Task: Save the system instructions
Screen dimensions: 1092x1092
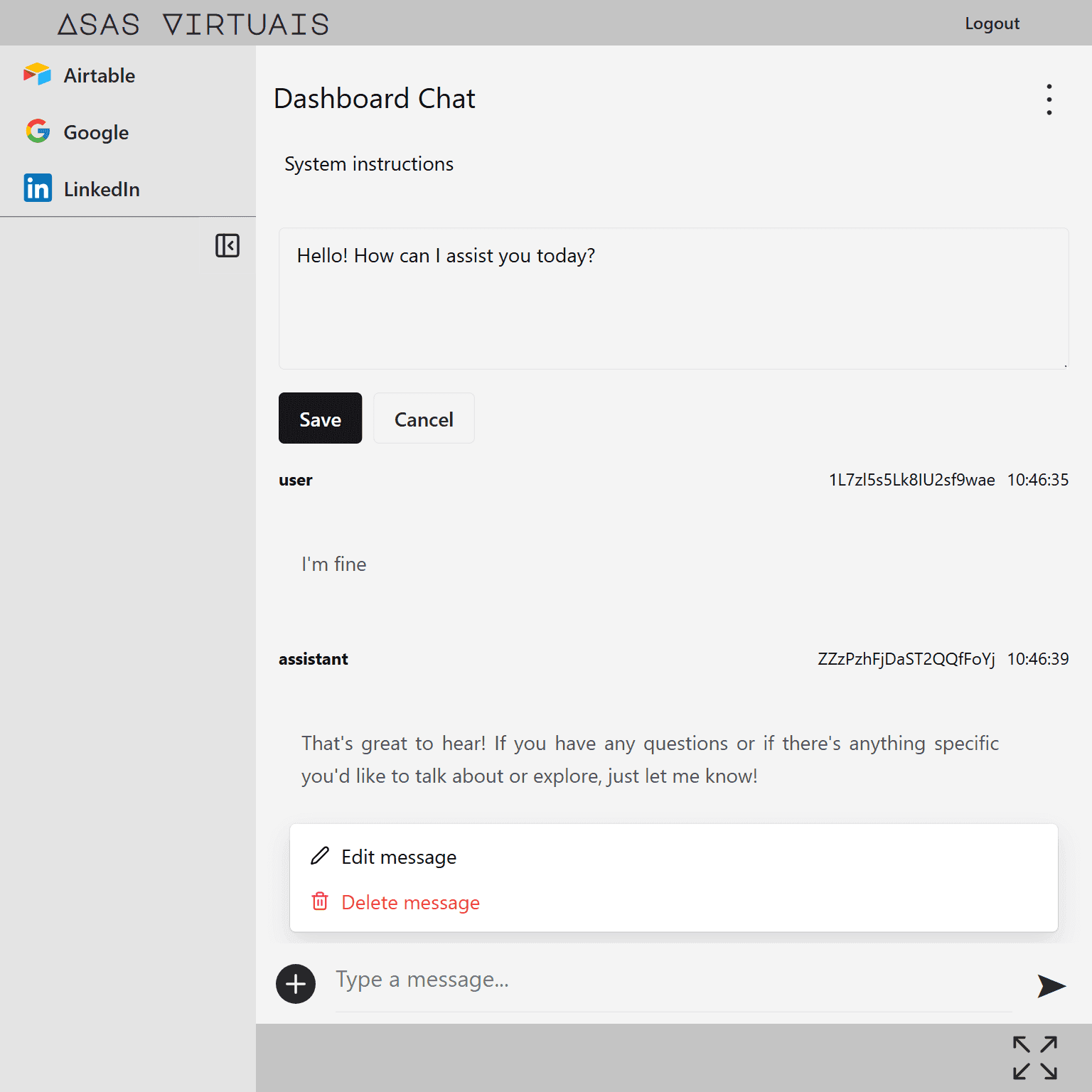Action: click(x=320, y=419)
